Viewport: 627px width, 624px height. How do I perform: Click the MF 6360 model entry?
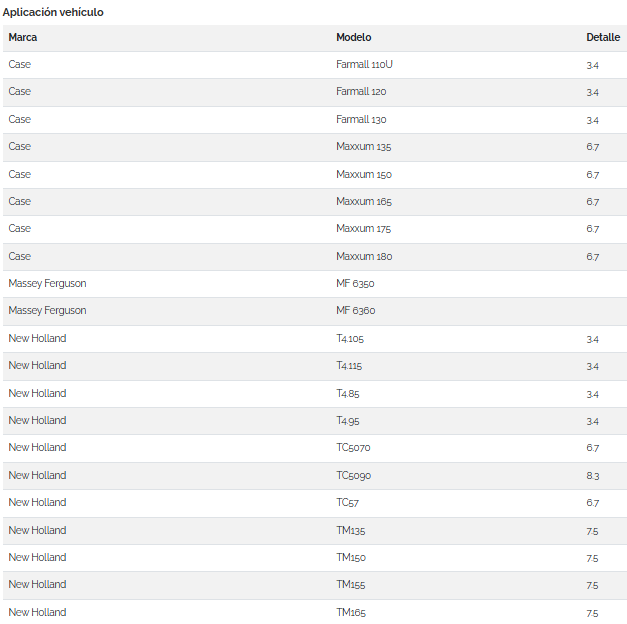coord(355,311)
